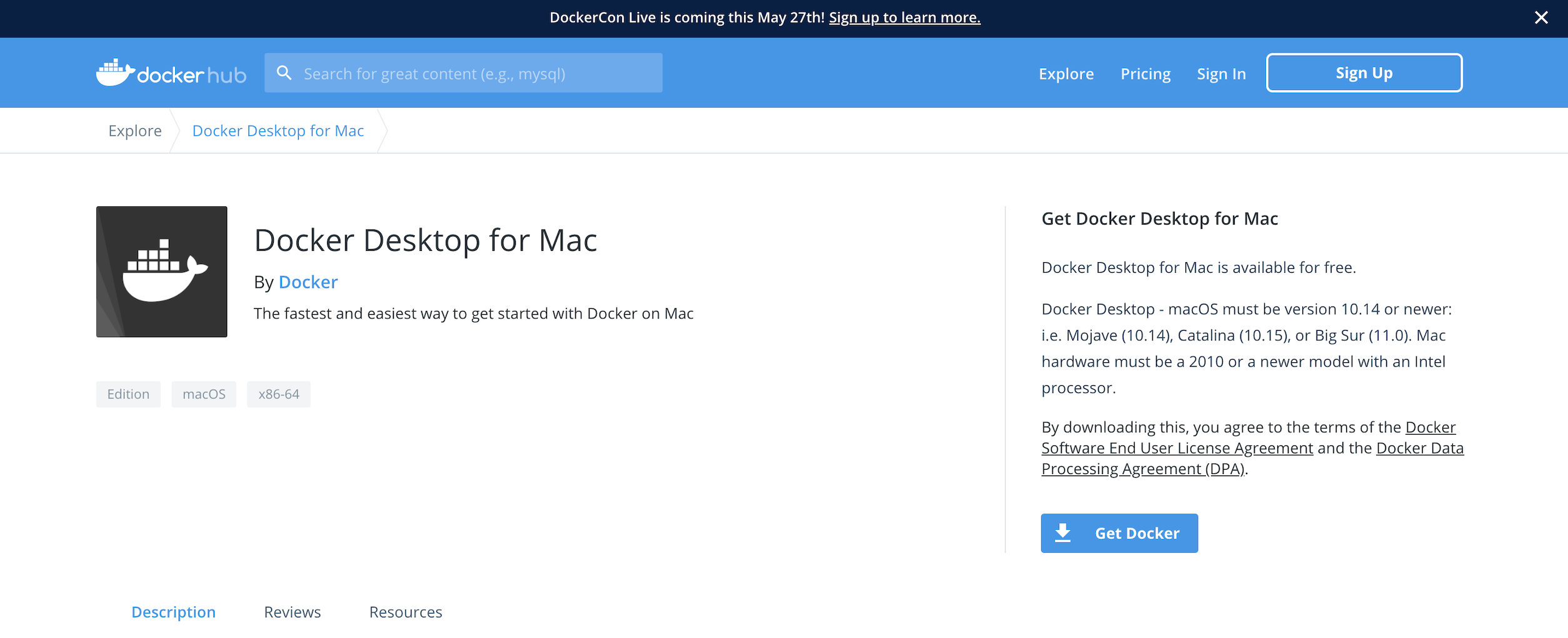The width and height of the screenshot is (1568, 638).
Task: Select the x86-64 tag
Action: pyautogui.click(x=279, y=394)
